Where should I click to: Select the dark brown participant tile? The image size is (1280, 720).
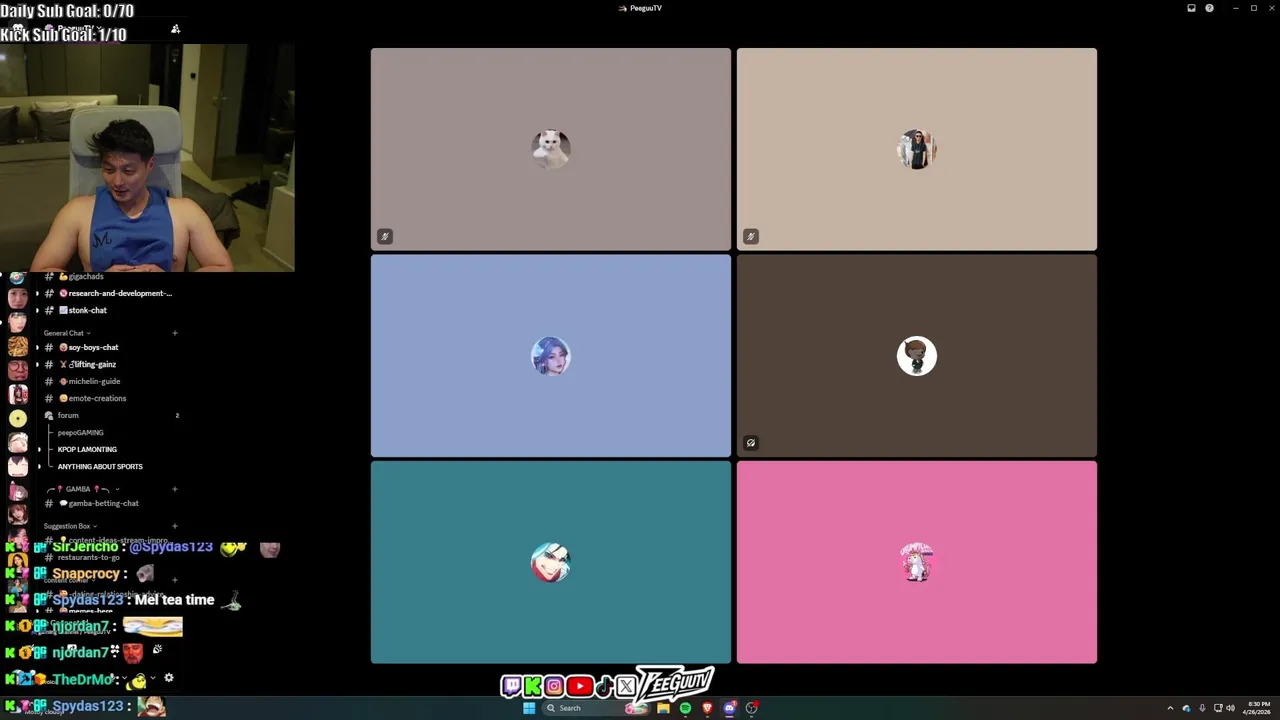click(917, 356)
